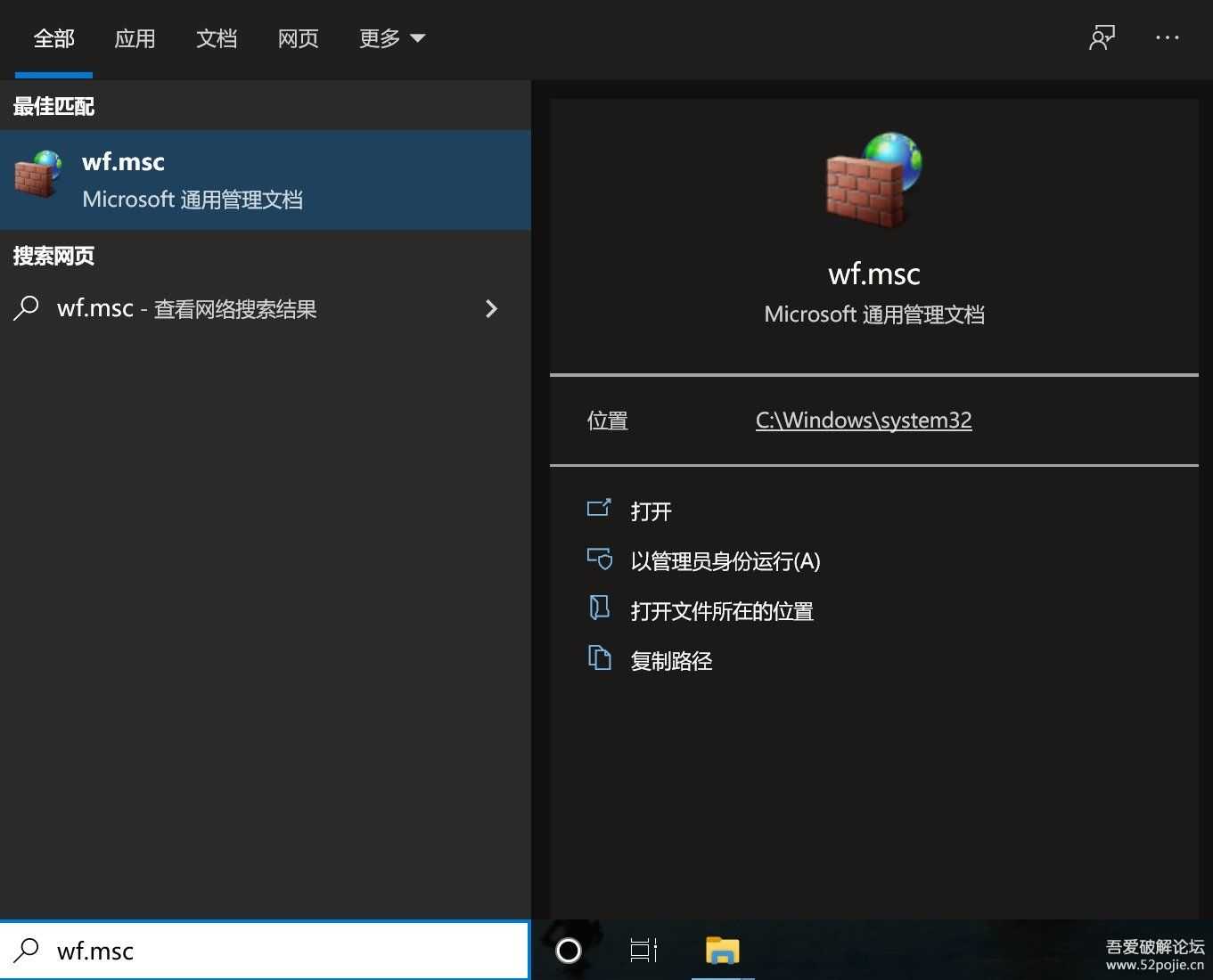Open the ellipsis options menu top right
The height and width of the screenshot is (980, 1213).
click(x=1168, y=37)
